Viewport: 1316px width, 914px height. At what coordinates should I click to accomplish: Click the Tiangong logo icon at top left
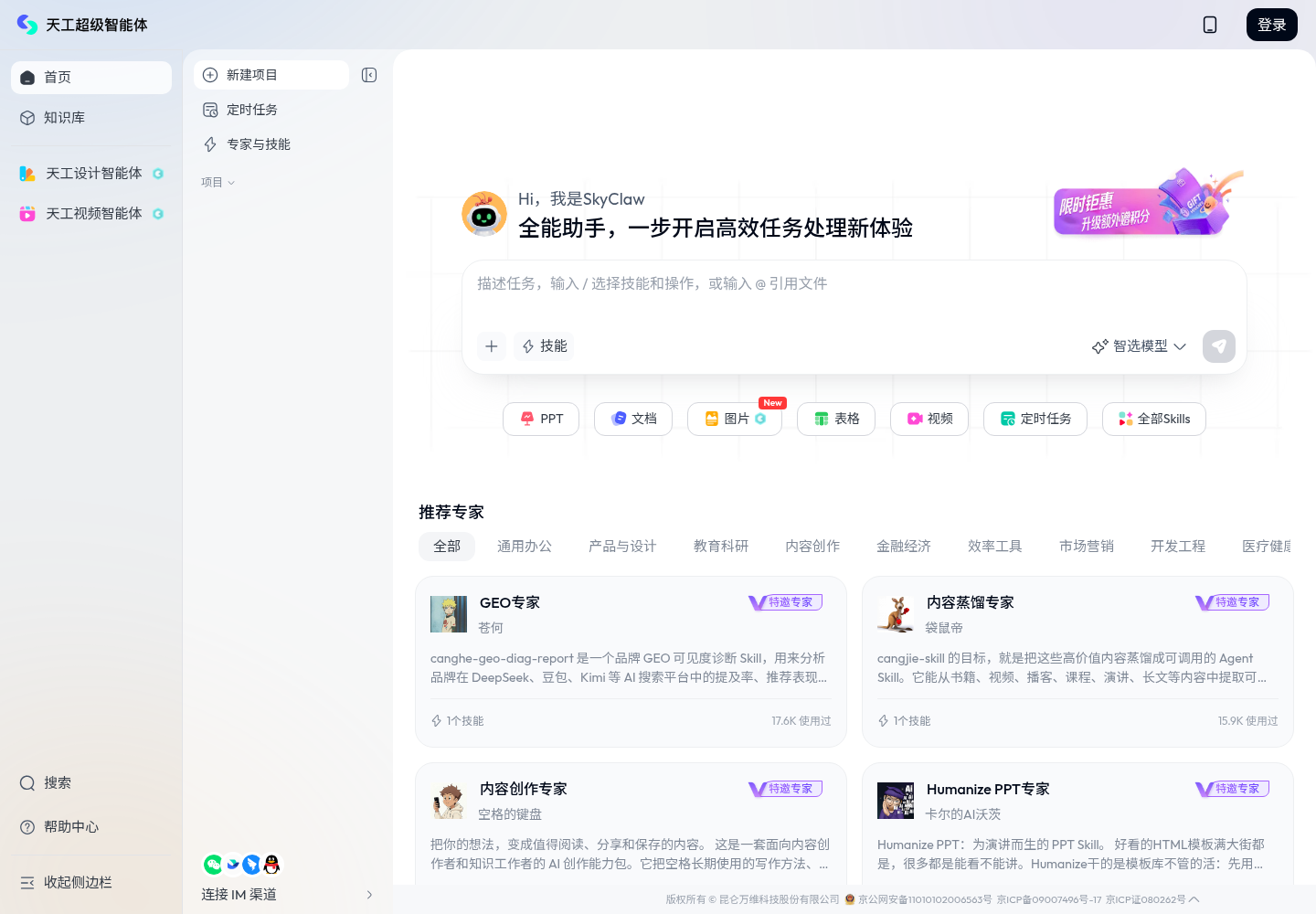[x=27, y=25]
